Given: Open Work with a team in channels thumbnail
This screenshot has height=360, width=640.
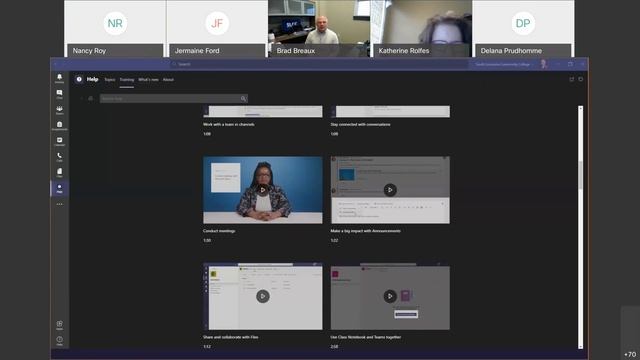Looking at the screenshot, I should pos(263,111).
